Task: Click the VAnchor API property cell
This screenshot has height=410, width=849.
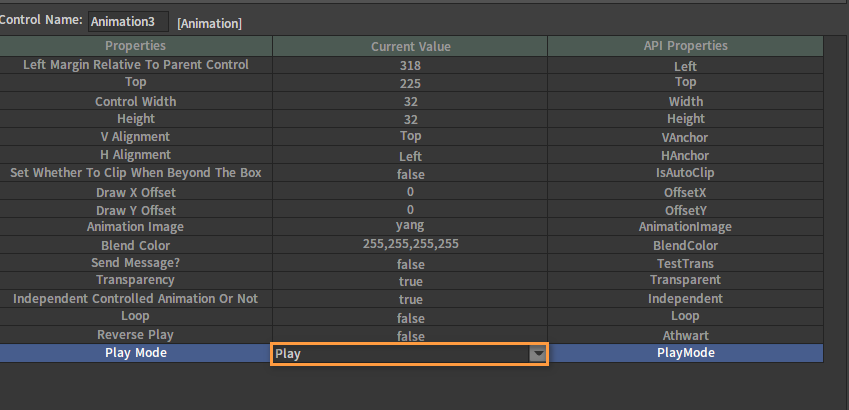Action: pos(685,137)
